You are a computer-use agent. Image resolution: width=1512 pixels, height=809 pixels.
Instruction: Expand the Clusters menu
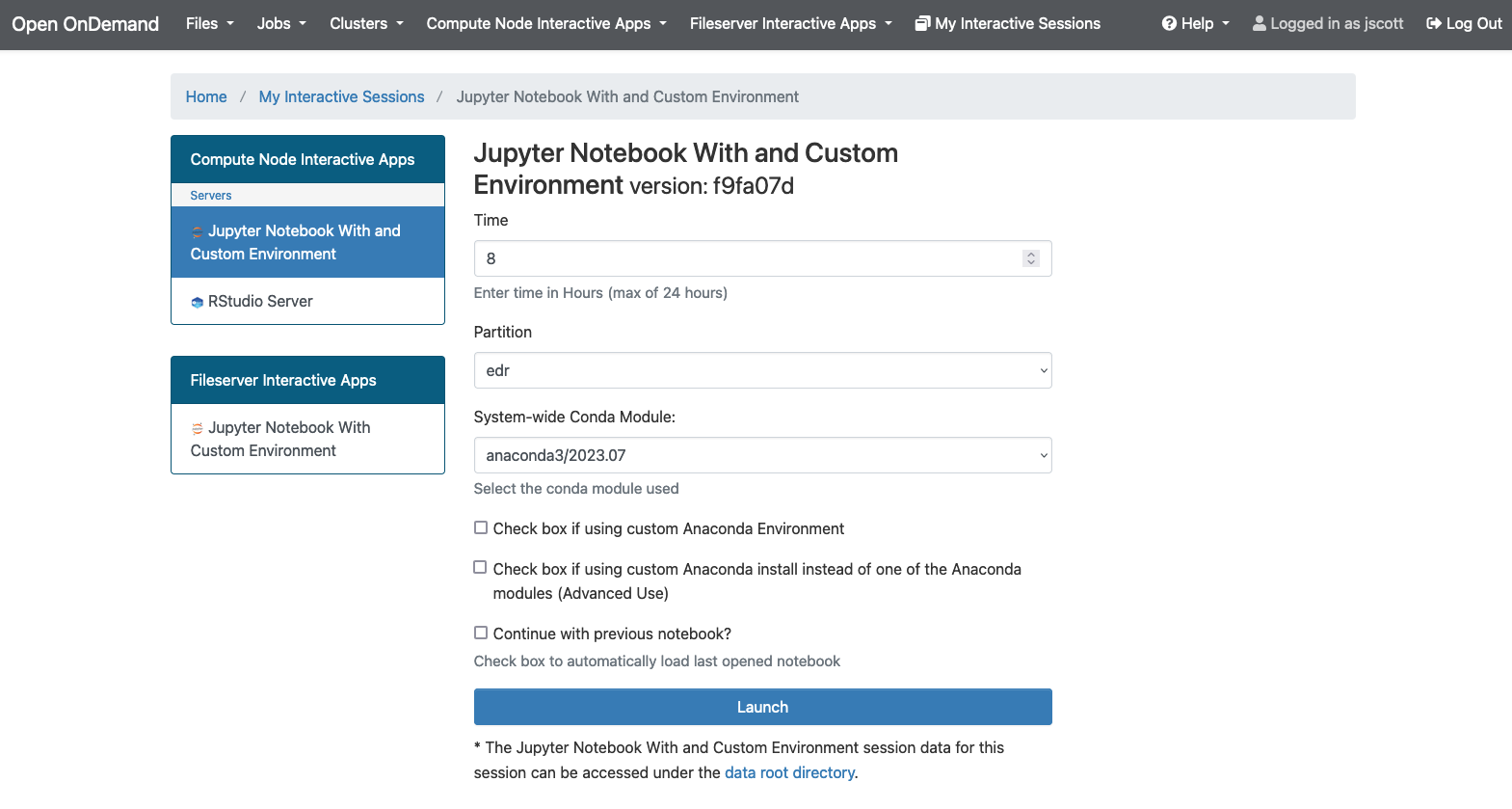[366, 23]
